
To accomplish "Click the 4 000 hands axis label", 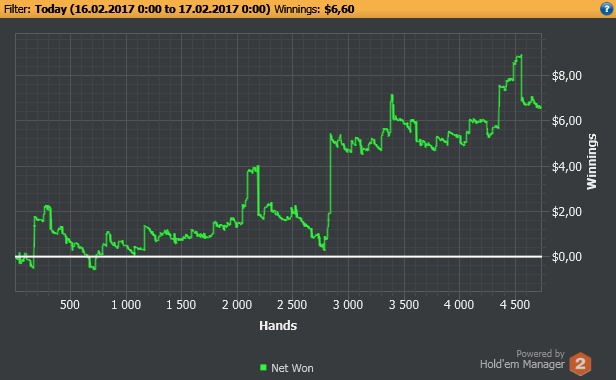I will (459, 305).
